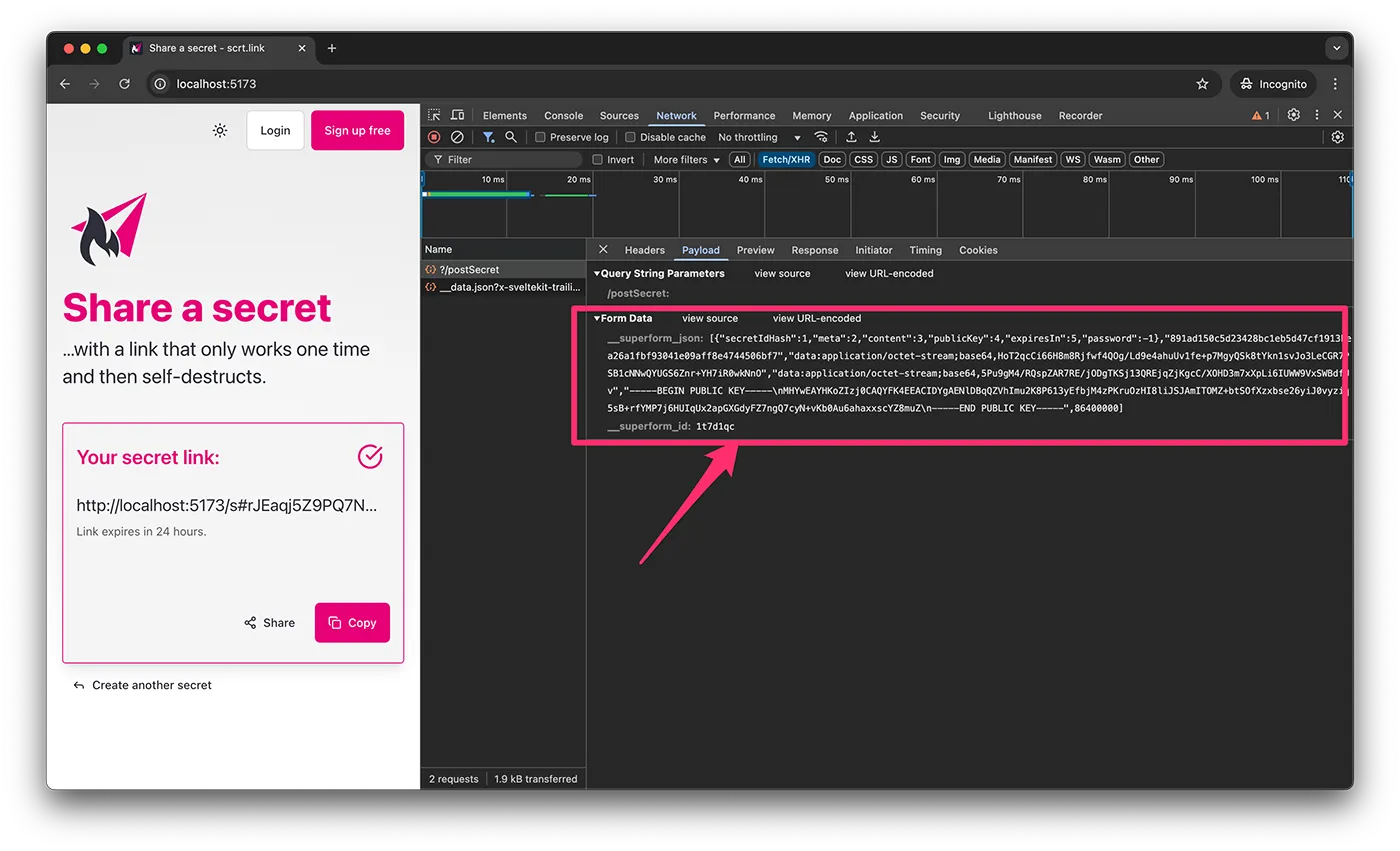Open the network search panel
Viewport: 1400px width, 851px height.
click(x=511, y=137)
